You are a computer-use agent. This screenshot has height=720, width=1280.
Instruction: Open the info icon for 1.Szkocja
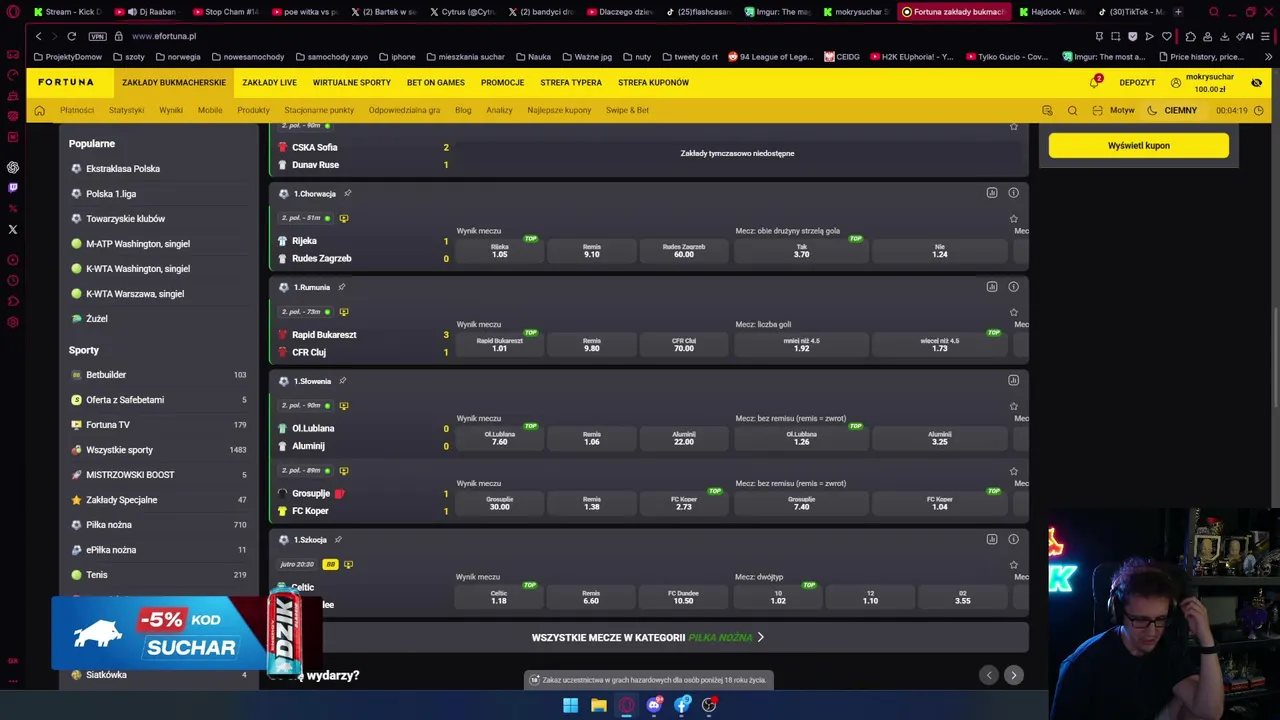click(x=1013, y=539)
